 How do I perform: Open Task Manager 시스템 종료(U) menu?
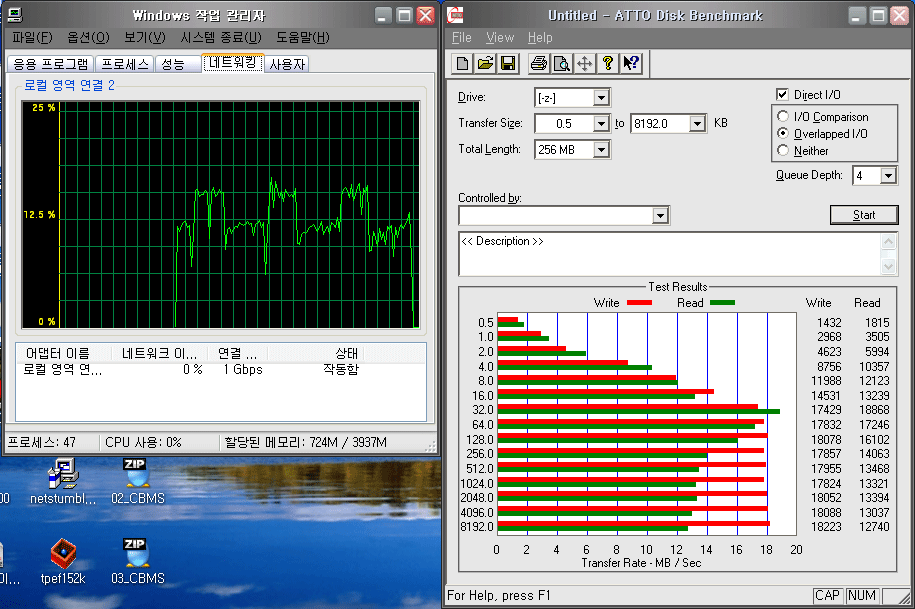click(221, 37)
